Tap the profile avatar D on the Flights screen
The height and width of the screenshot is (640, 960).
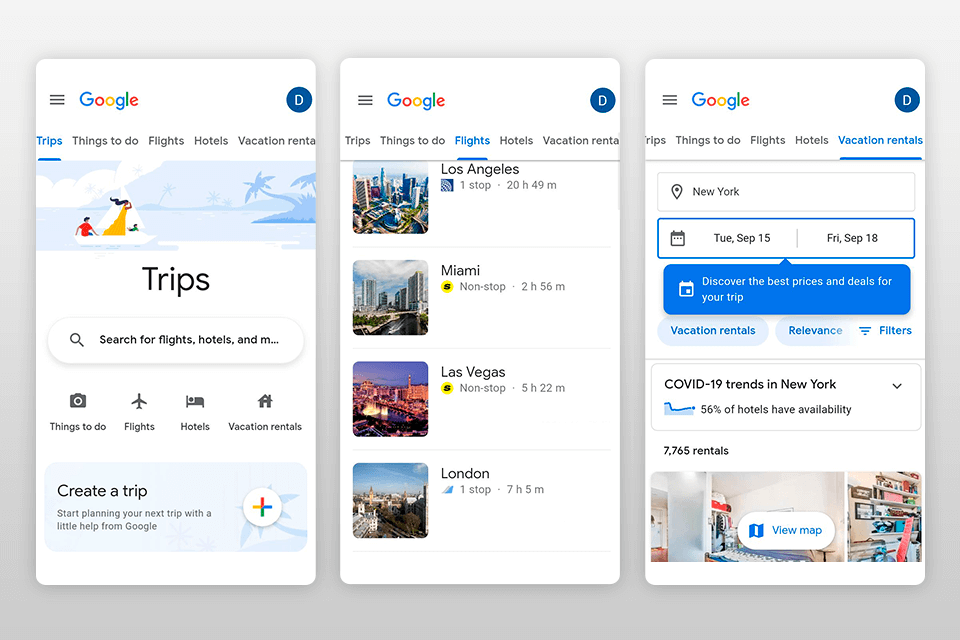(602, 100)
